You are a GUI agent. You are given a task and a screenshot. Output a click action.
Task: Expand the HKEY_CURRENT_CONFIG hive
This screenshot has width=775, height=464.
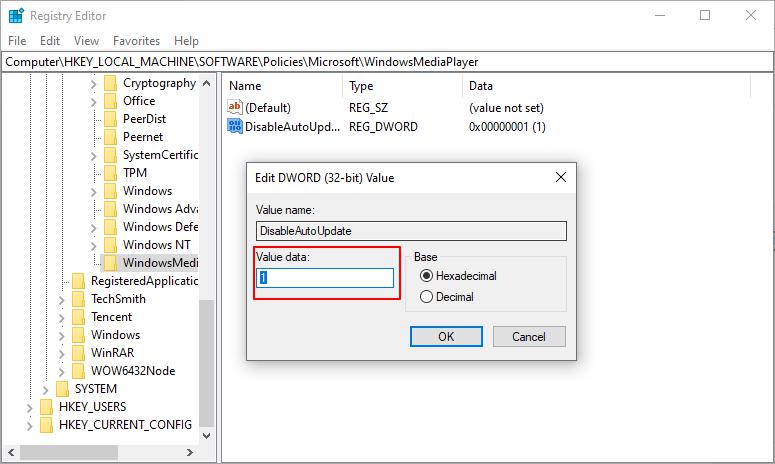point(30,425)
